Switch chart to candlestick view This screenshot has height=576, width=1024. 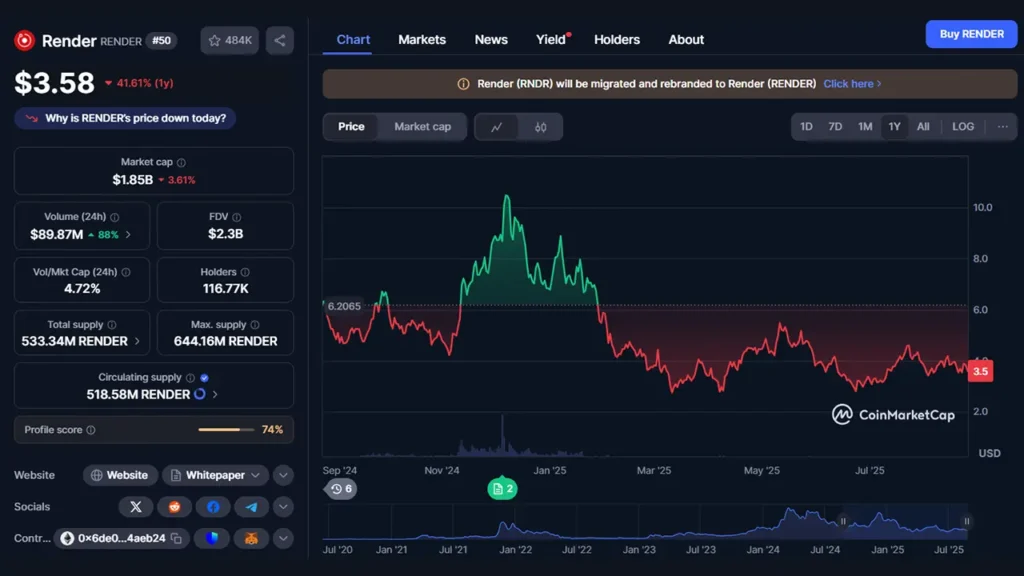(x=541, y=127)
